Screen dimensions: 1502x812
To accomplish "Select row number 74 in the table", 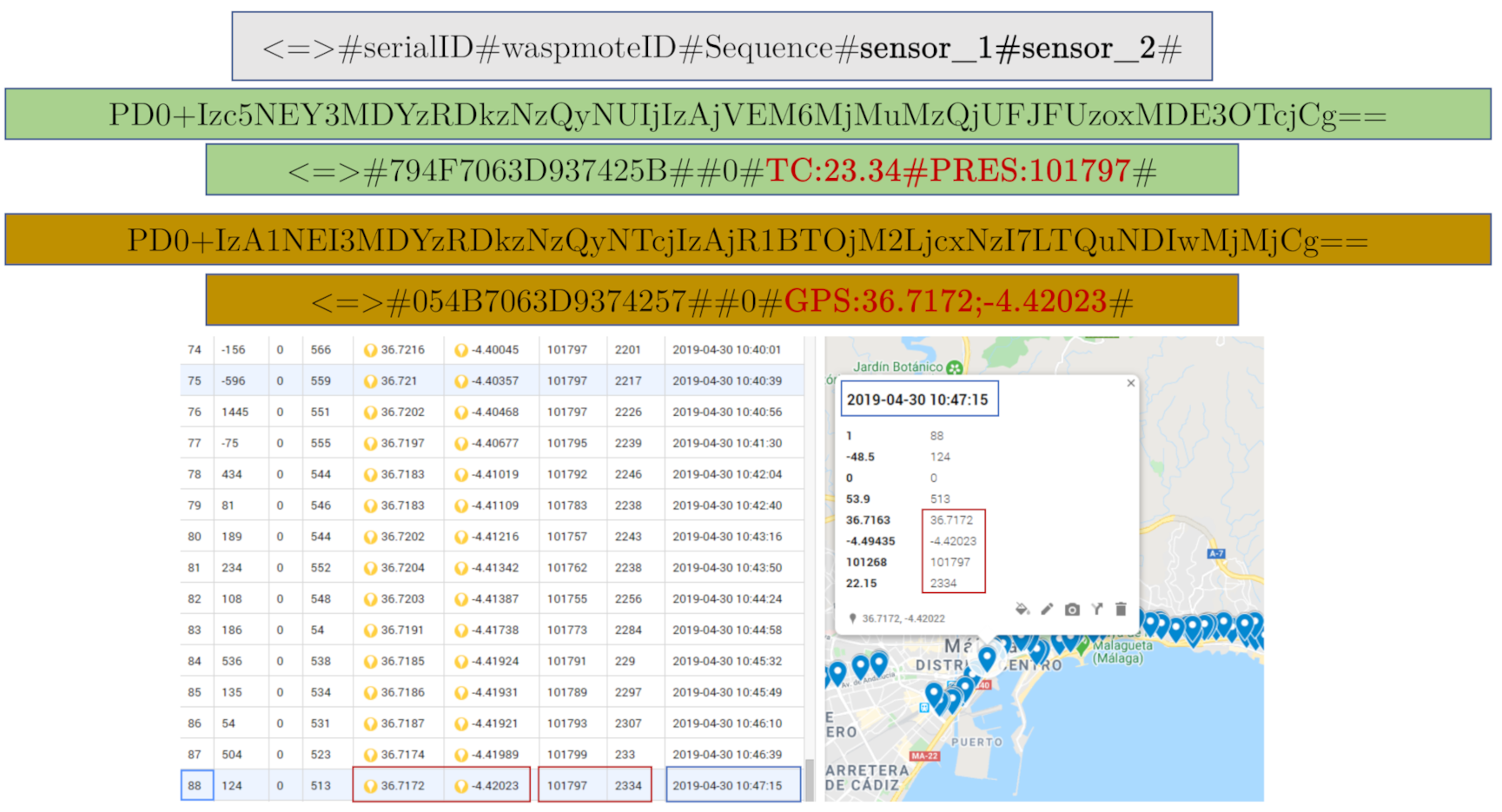I will 195,350.
